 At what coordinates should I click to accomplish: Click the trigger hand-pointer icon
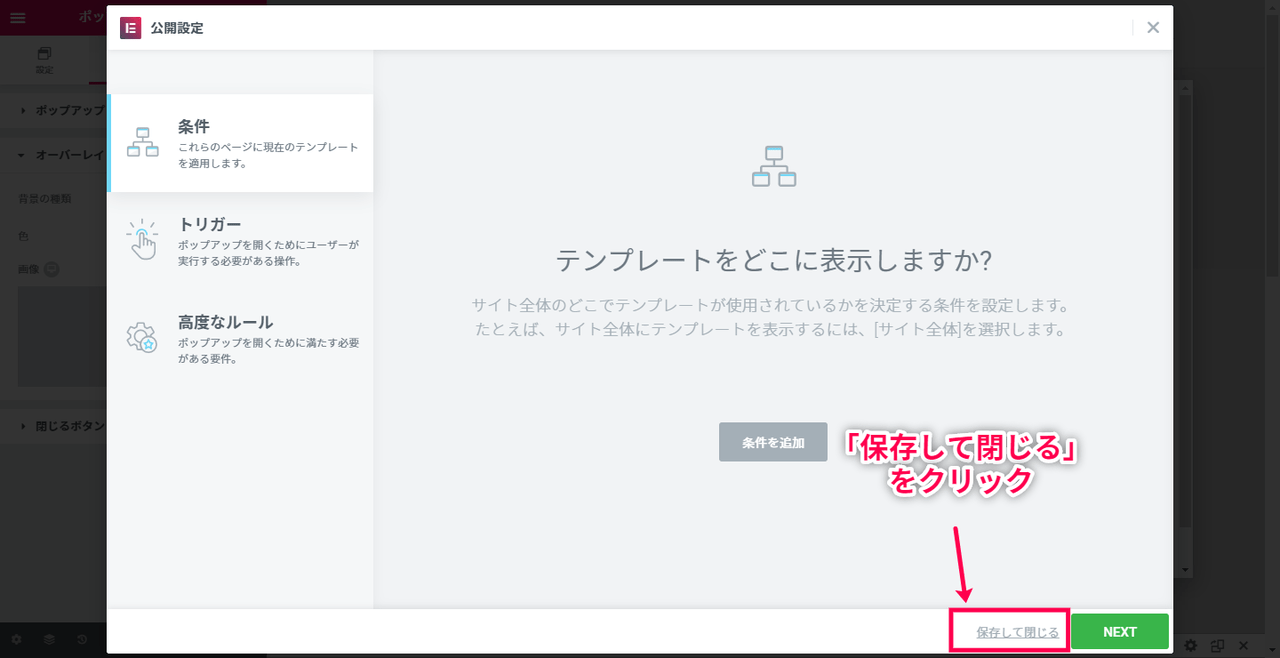click(142, 240)
